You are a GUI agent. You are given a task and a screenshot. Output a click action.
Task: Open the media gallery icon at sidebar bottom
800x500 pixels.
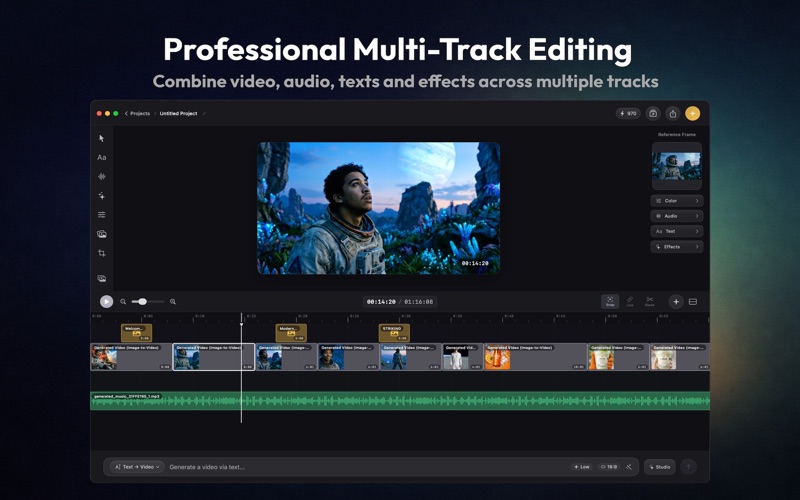pos(102,279)
